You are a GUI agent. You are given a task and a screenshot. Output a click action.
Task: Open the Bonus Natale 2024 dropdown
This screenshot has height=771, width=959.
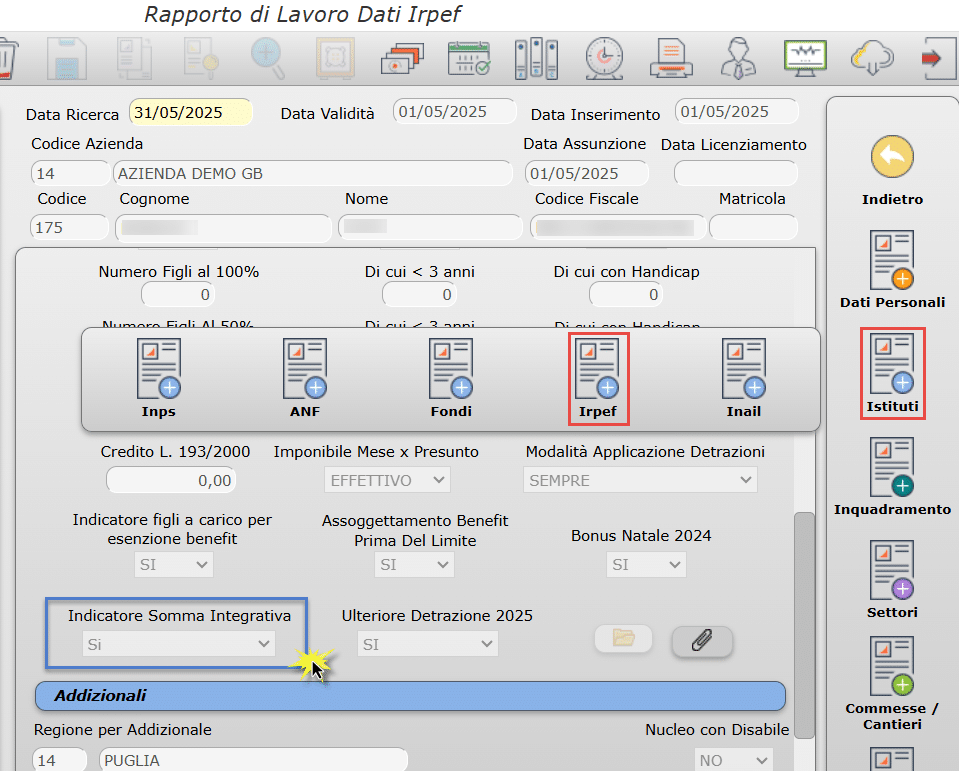point(646,564)
